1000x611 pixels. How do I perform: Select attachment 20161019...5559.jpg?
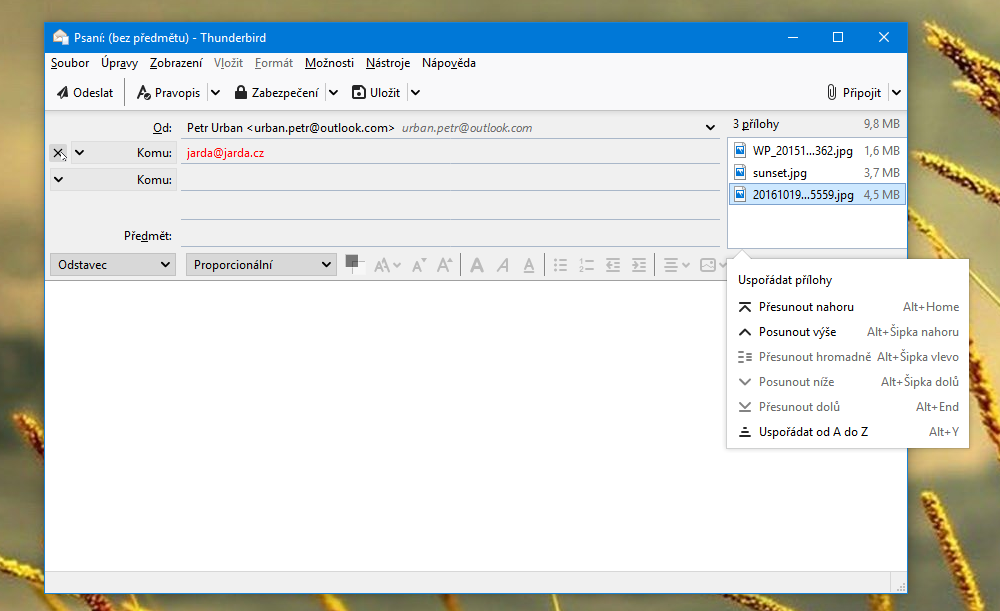coord(817,195)
